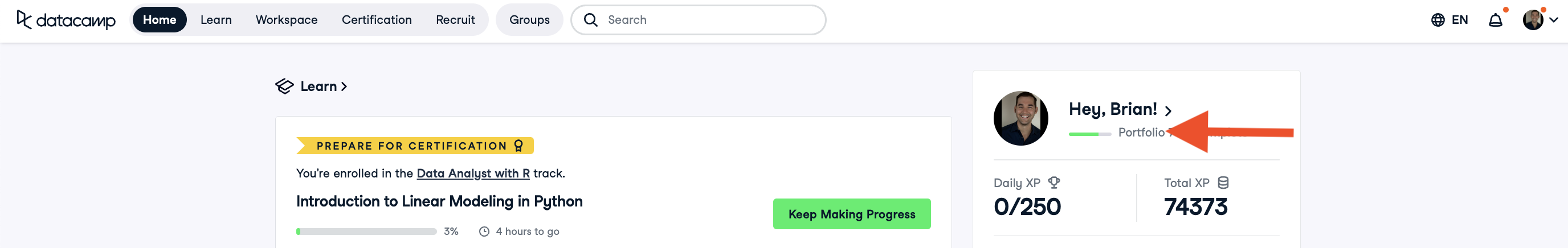Click the Groups button
The image size is (1568, 248).
pyautogui.click(x=529, y=20)
